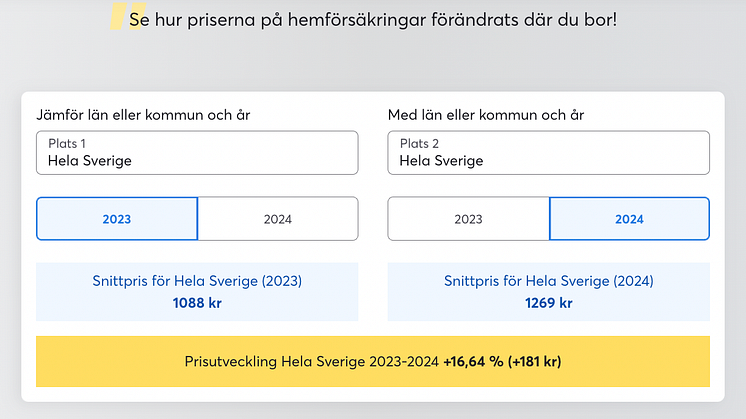Screen dimensions: 746x419
Task: Click "Hela Sverige" inside the Plats 2 field
Action: [441, 160]
